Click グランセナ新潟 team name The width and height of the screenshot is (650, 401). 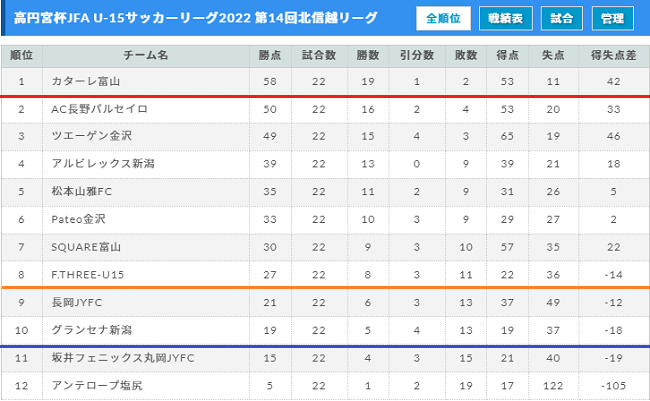coord(92,330)
